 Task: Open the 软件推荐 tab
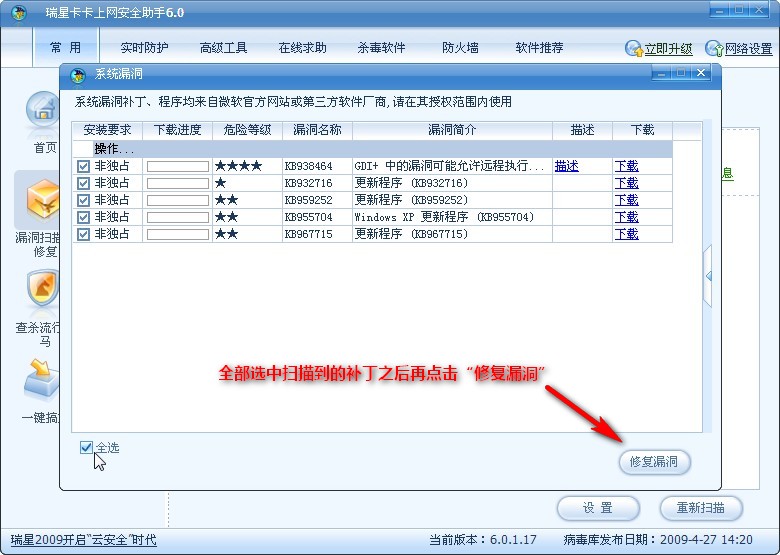coord(539,48)
